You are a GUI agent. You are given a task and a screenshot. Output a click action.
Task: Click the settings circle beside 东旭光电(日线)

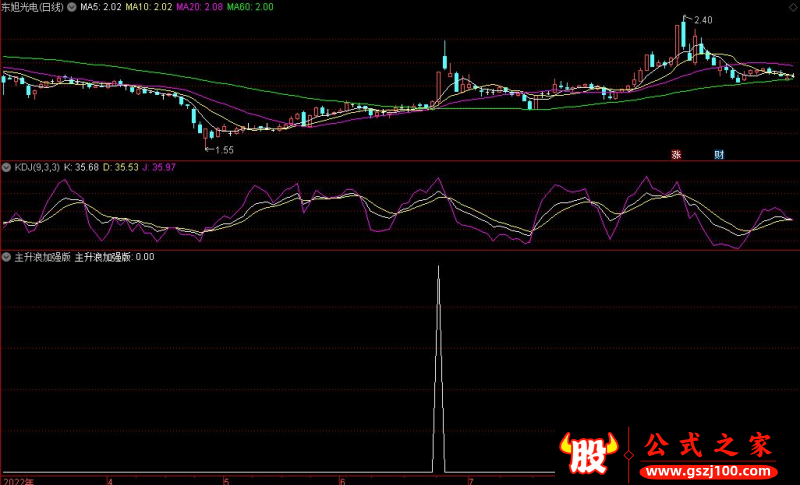[71, 7]
